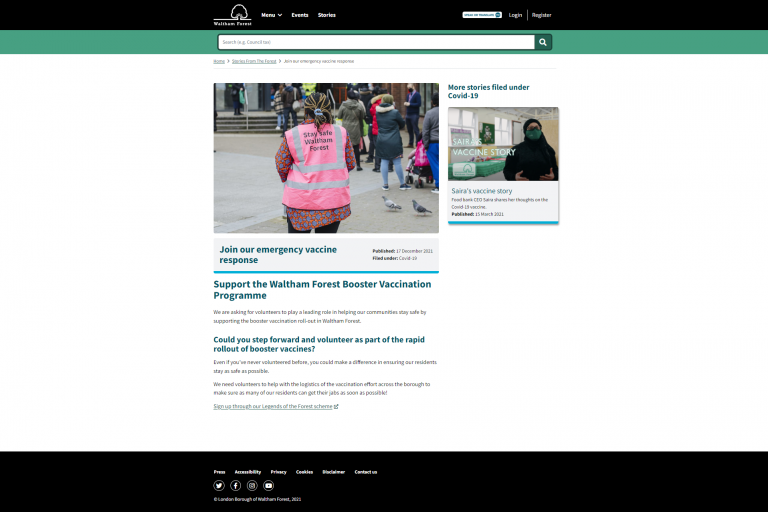Click the Waltham Forest tree logo

pos(232,14)
